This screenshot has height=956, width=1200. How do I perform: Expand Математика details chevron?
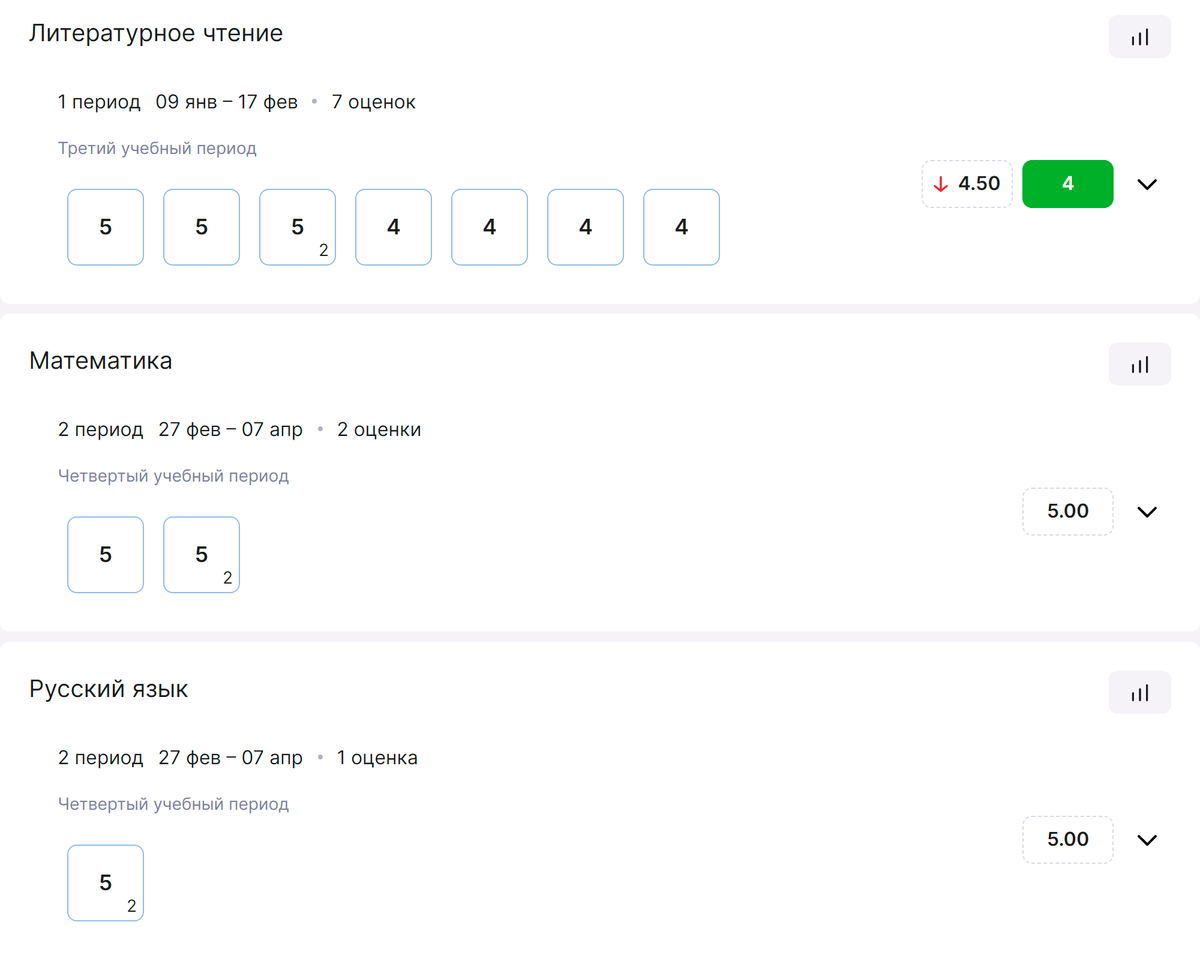(1147, 512)
